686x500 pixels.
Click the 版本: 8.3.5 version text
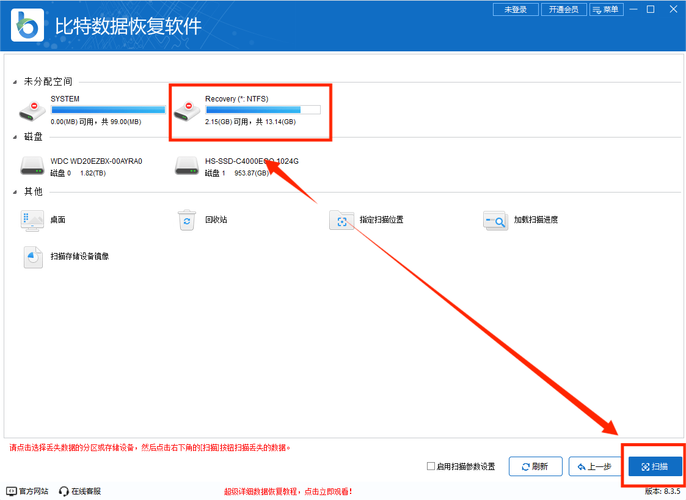pos(662,491)
